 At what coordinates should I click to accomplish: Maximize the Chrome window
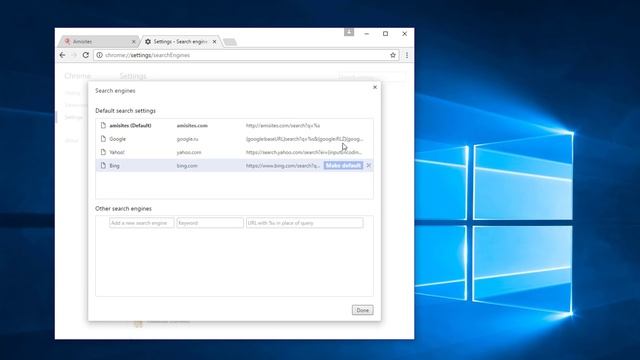pos(385,34)
